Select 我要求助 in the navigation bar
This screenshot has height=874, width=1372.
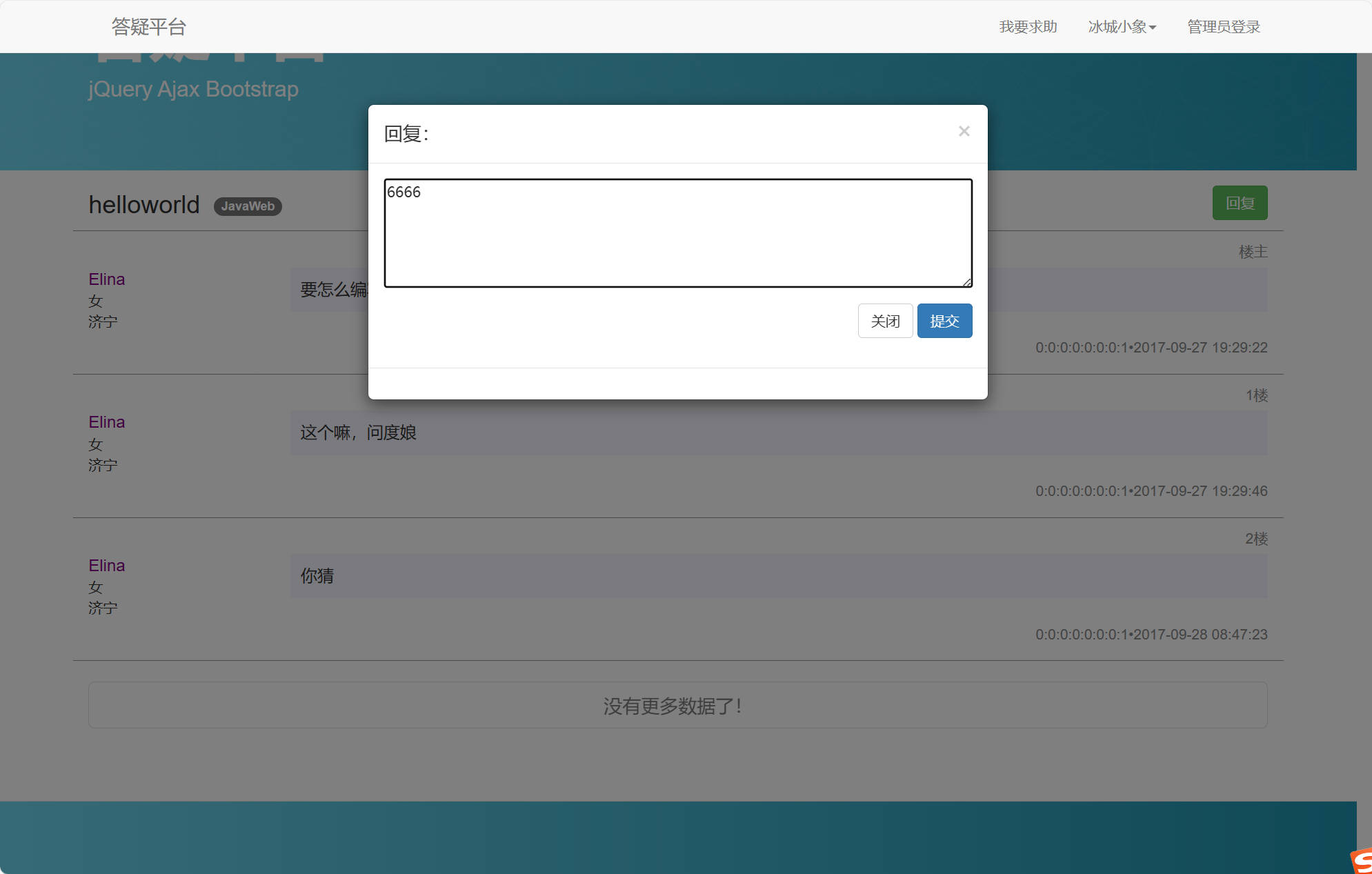[x=1028, y=27]
